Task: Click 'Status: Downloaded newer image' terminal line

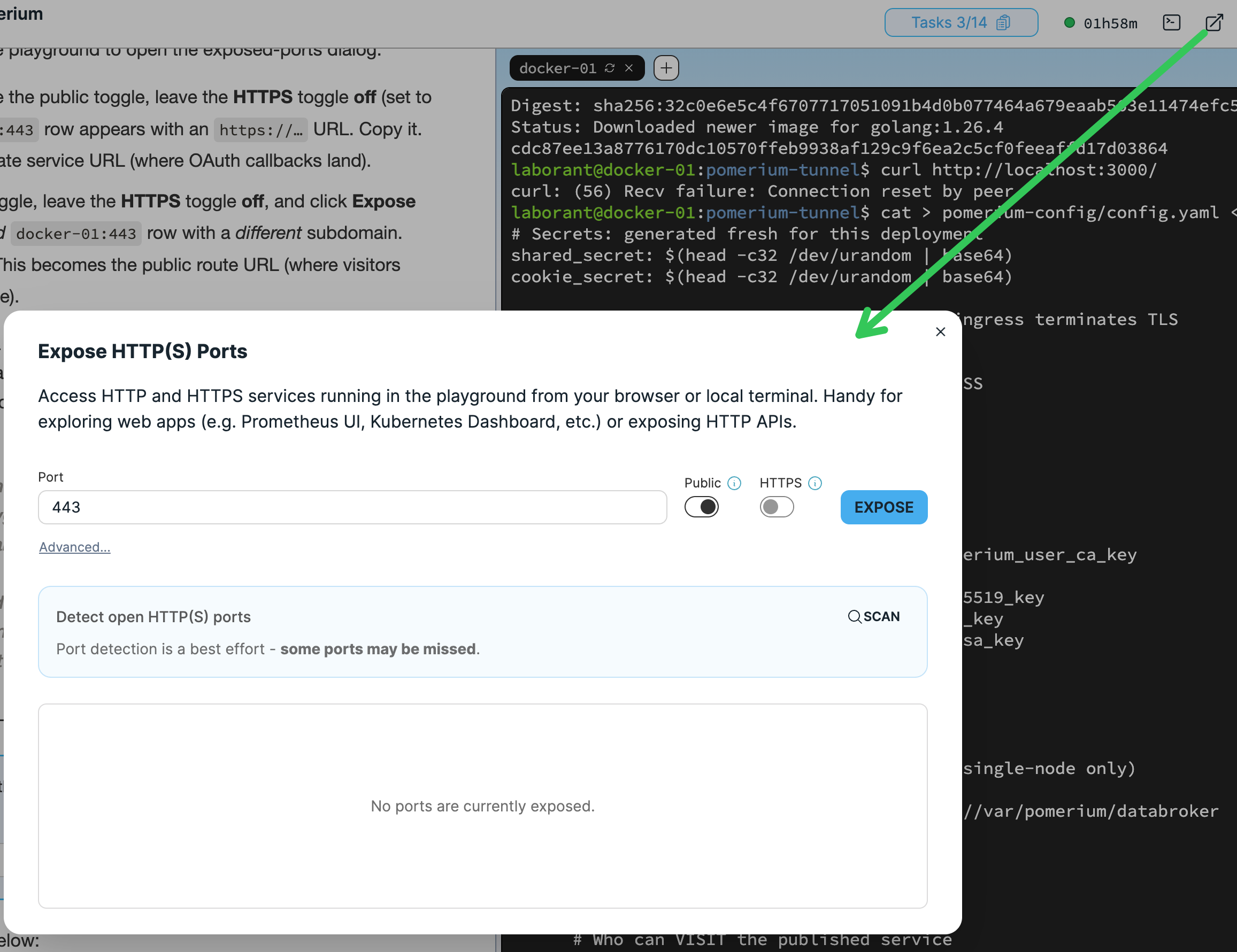Action: tap(757, 127)
